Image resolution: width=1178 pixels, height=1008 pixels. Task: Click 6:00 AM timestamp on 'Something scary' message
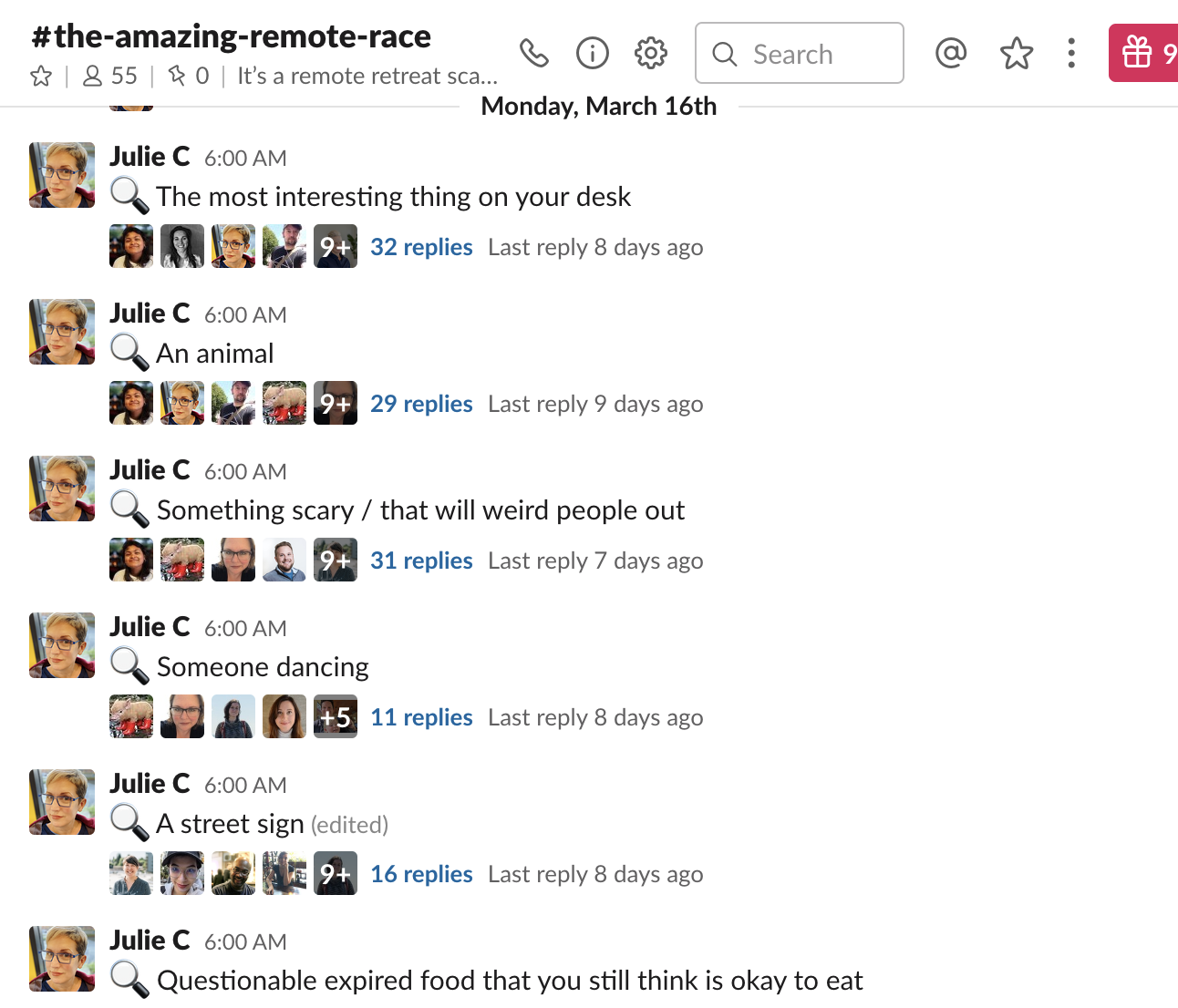245,472
